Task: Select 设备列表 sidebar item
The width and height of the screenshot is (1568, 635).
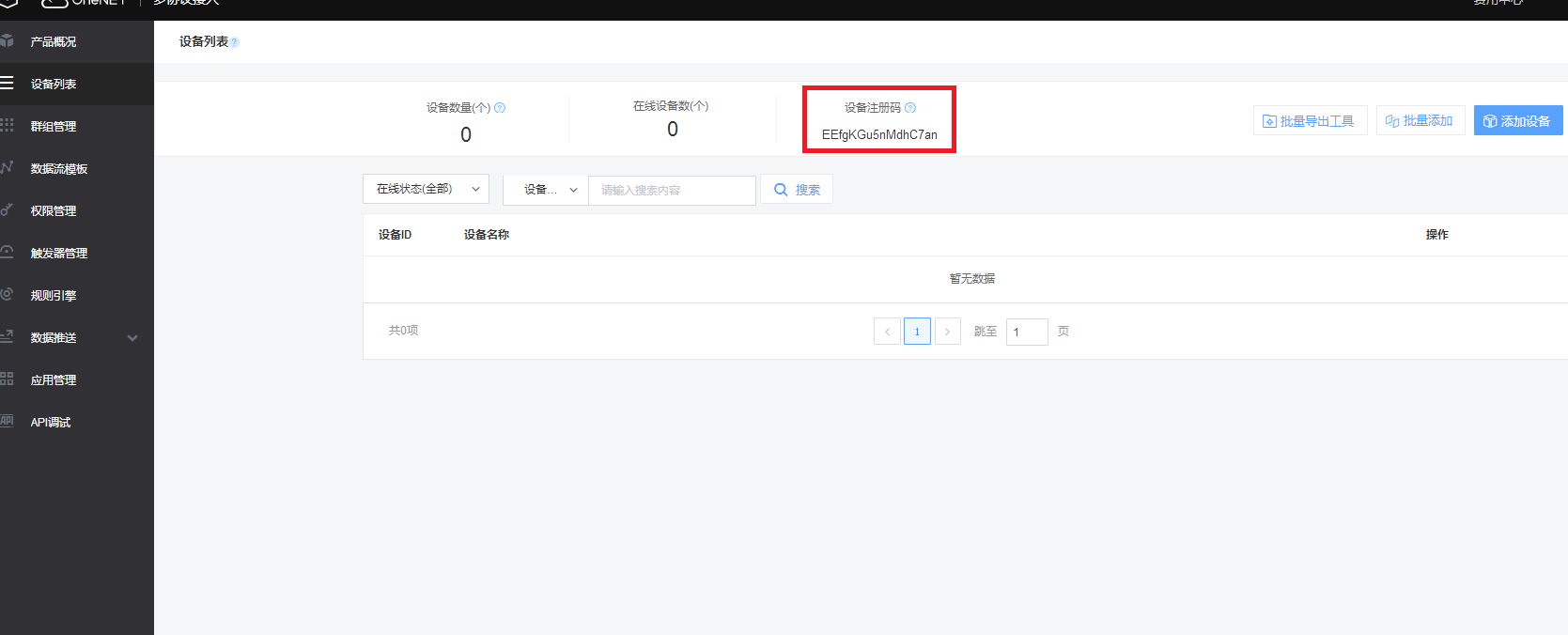Action: [x=76, y=84]
